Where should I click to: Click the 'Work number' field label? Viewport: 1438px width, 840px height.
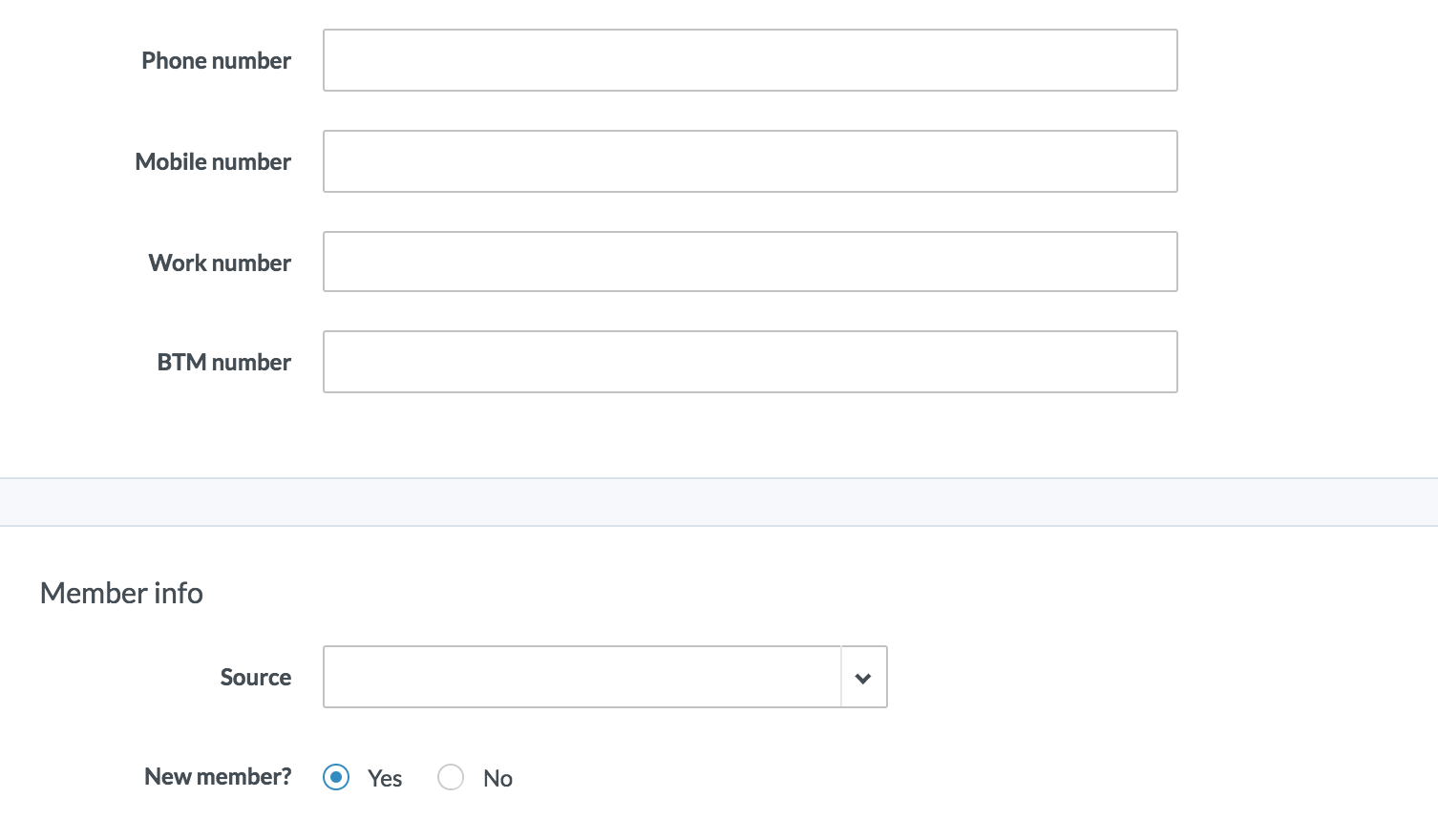(220, 263)
